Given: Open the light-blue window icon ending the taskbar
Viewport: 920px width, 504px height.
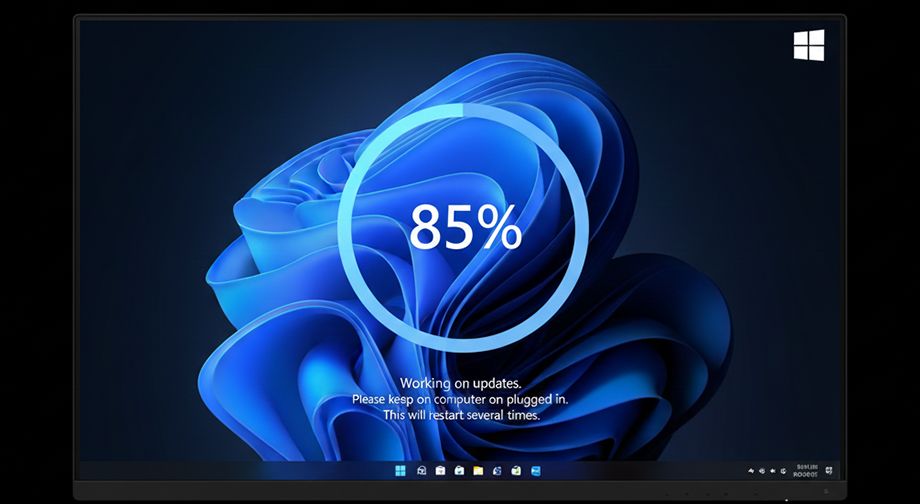Looking at the screenshot, I should point(536,471).
